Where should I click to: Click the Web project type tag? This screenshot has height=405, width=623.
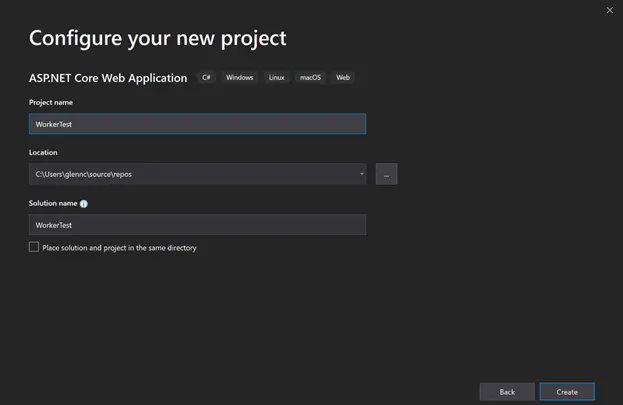[x=343, y=78]
